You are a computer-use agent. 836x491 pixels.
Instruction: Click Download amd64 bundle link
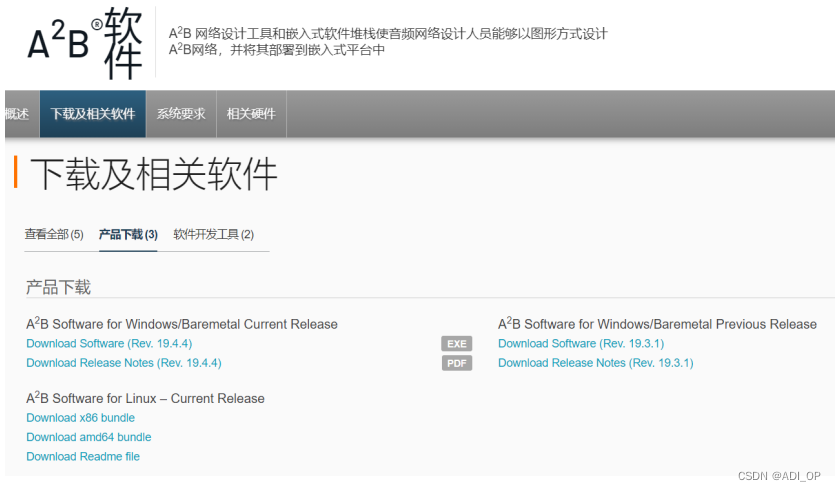pyautogui.click(x=89, y=437)
